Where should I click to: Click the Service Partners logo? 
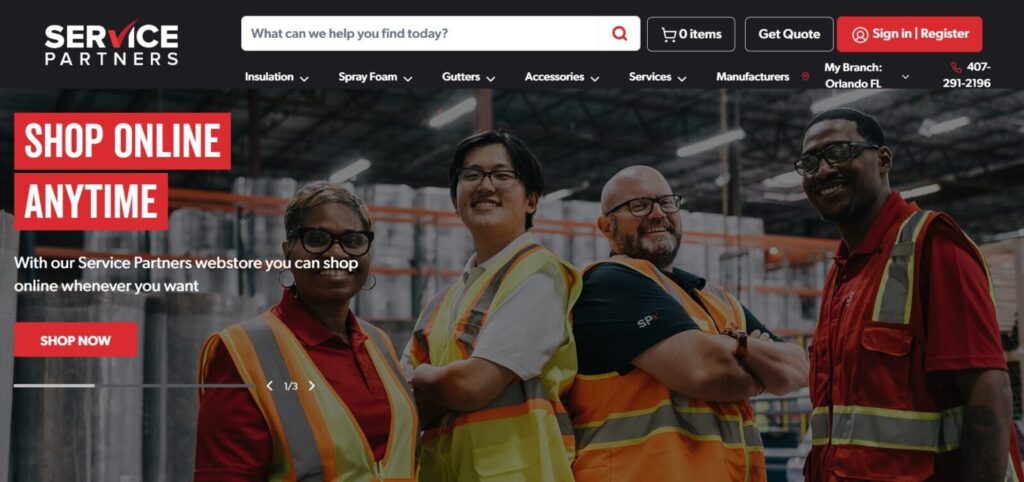pyautogui.click(x=112, y=43)
